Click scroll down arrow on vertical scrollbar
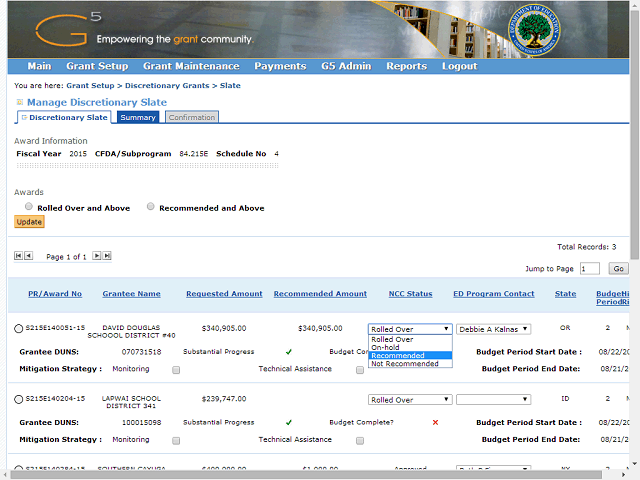The image size is (640, 480). pos(635,464)
